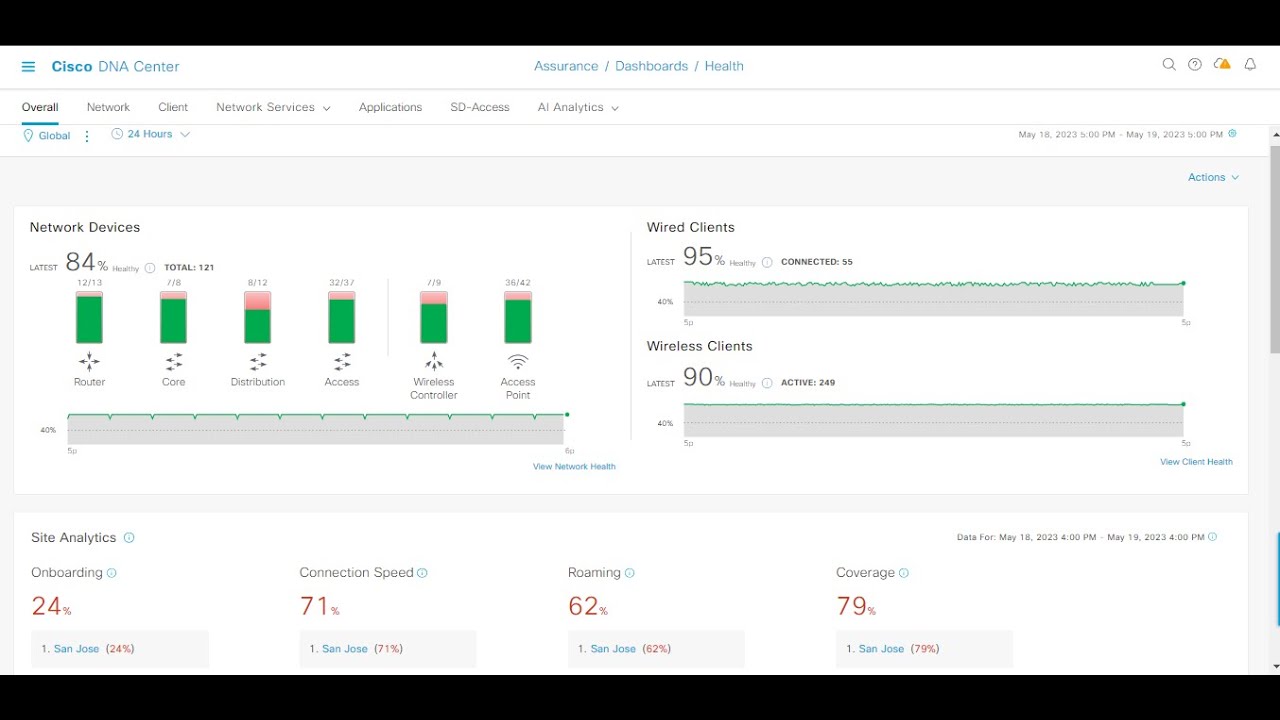Image resolution: width=1280 pixels, height=720 pixels.
Task: Click San Jose under Coverage
Action: click(x=881, y=649)
